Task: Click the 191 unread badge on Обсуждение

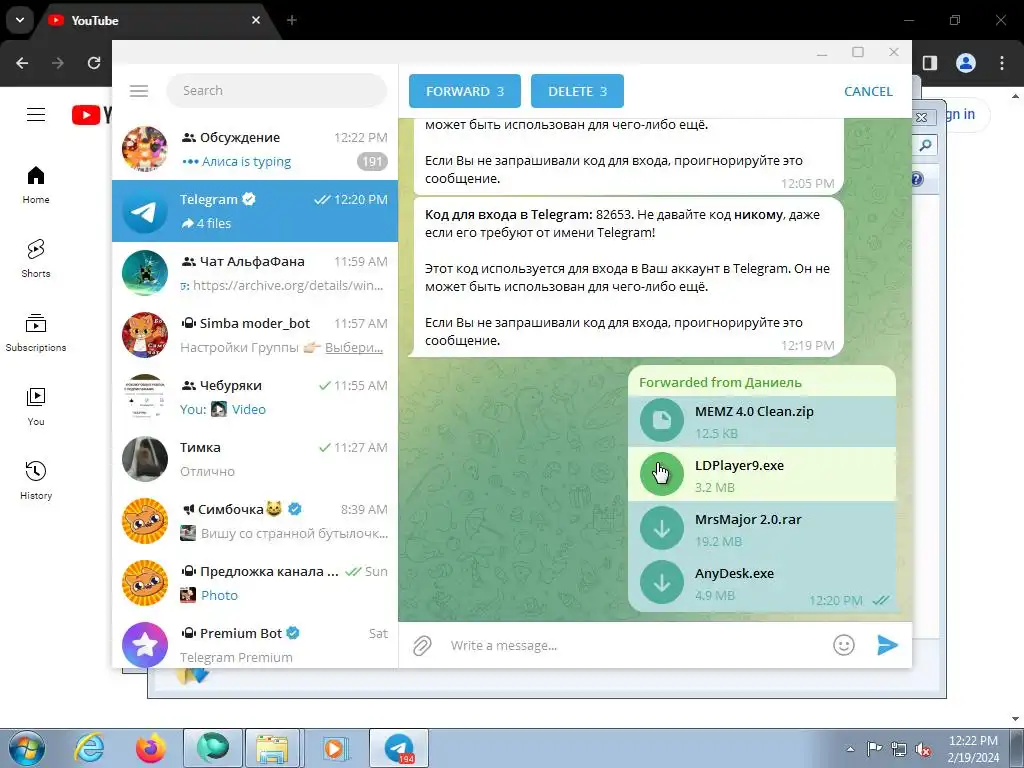Action: point(372,161)
